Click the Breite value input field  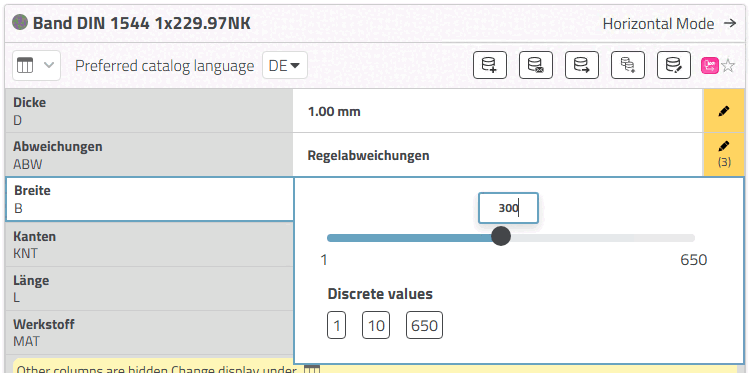coord(508,208)
